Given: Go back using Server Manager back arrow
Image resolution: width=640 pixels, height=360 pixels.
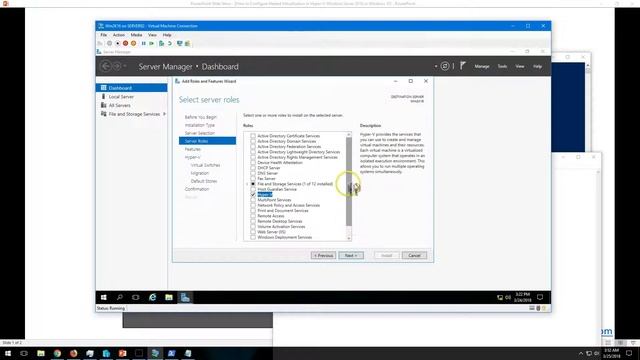Looking at the screenshot, I should (106, 66).
